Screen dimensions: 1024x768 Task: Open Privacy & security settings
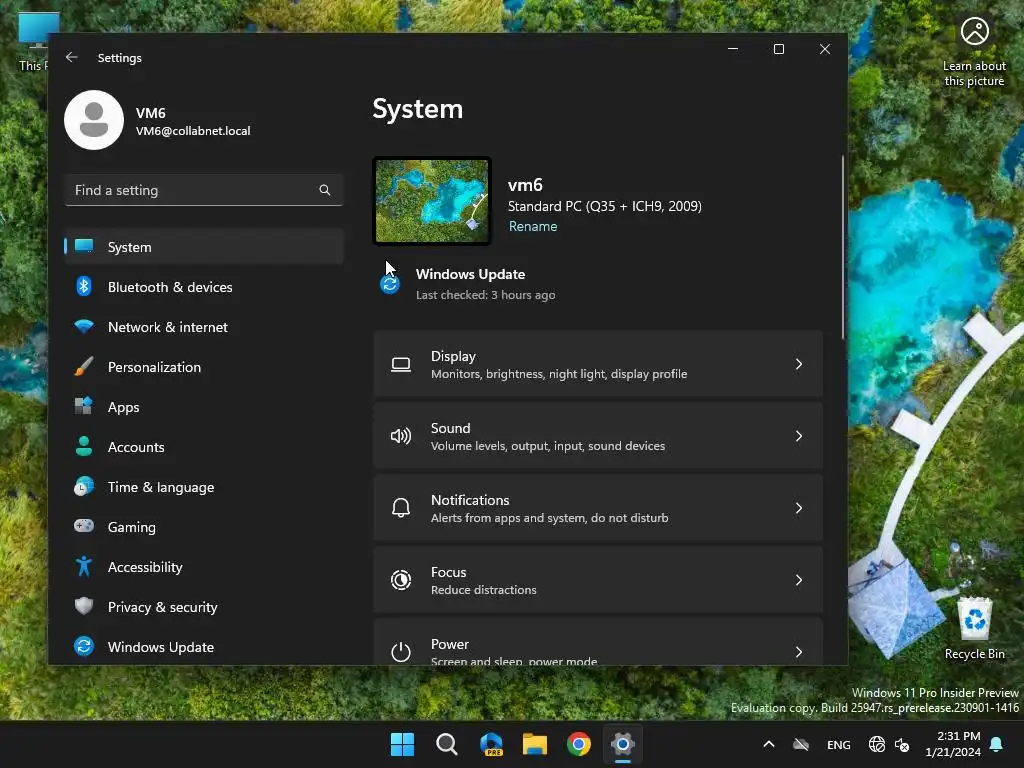(x=204, y=607)
